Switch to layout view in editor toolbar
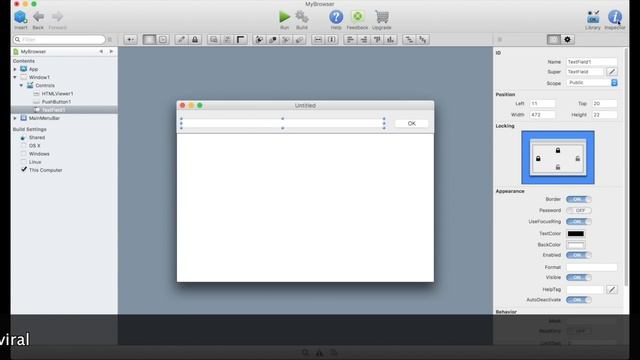640x360 pixels. 149,40
